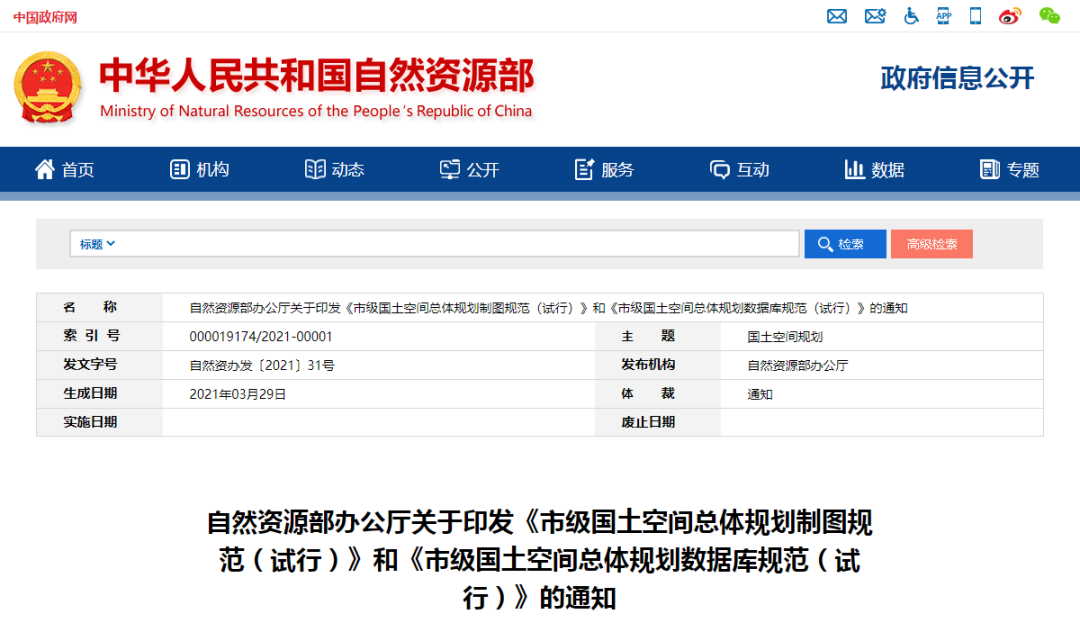Viewport: 1080px width, 623px height.
Task: Open the 服务 menu item
Action: pos(617,170)
